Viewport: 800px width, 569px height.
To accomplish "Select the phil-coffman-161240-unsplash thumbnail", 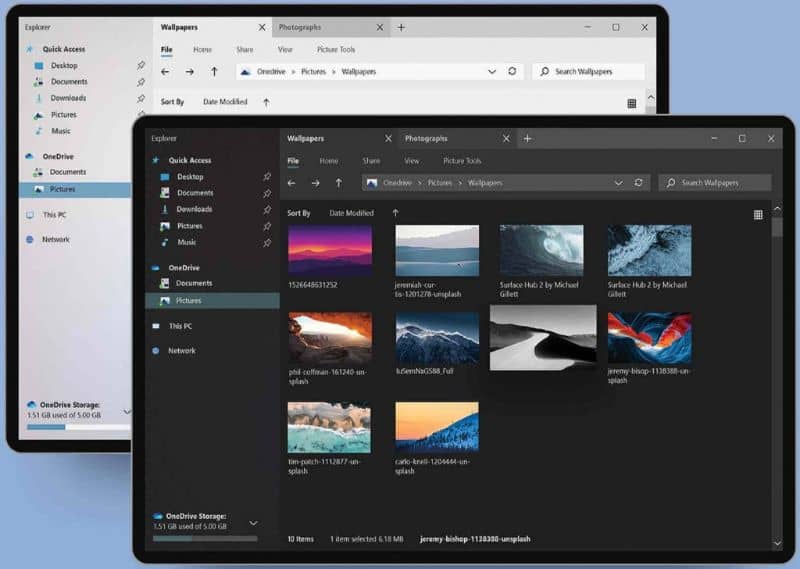I will tap(330, 338).
